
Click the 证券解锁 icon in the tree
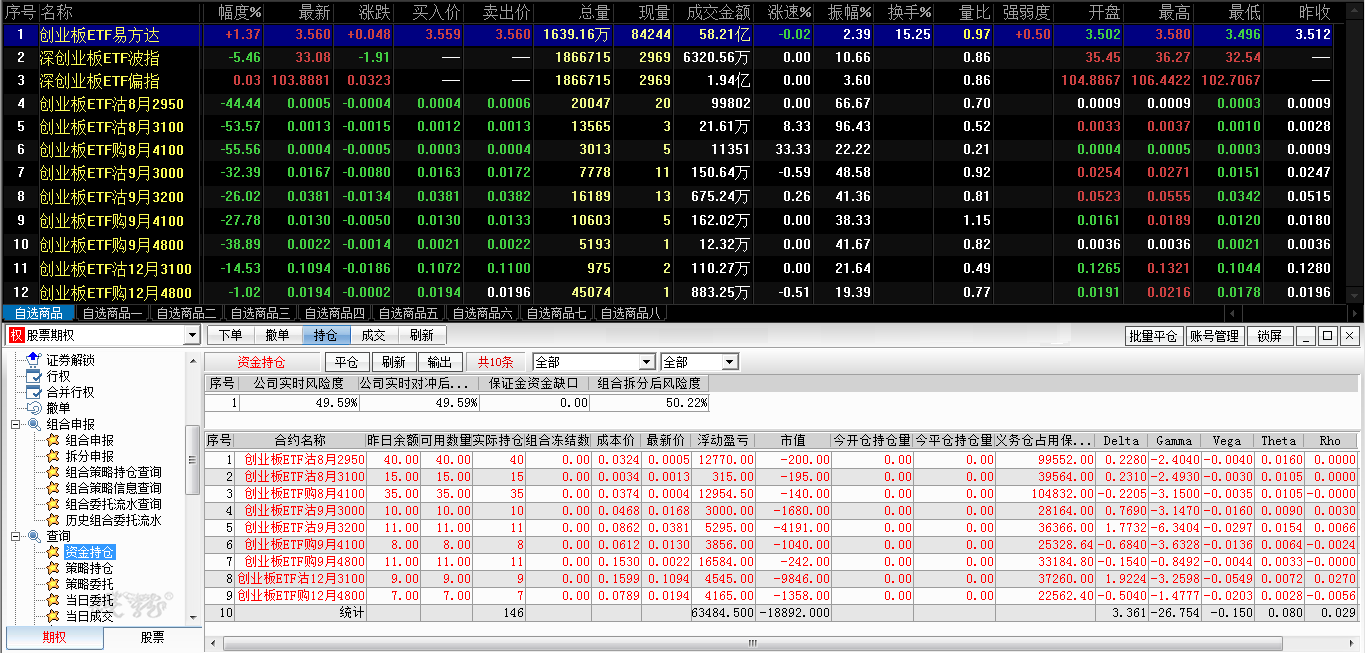(34, 360)
